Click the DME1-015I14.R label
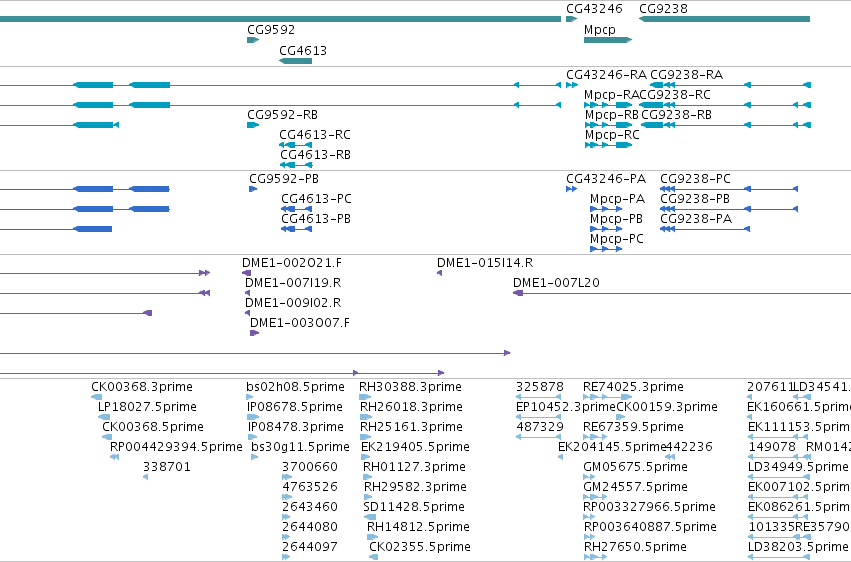 click(x=485, y=263)
